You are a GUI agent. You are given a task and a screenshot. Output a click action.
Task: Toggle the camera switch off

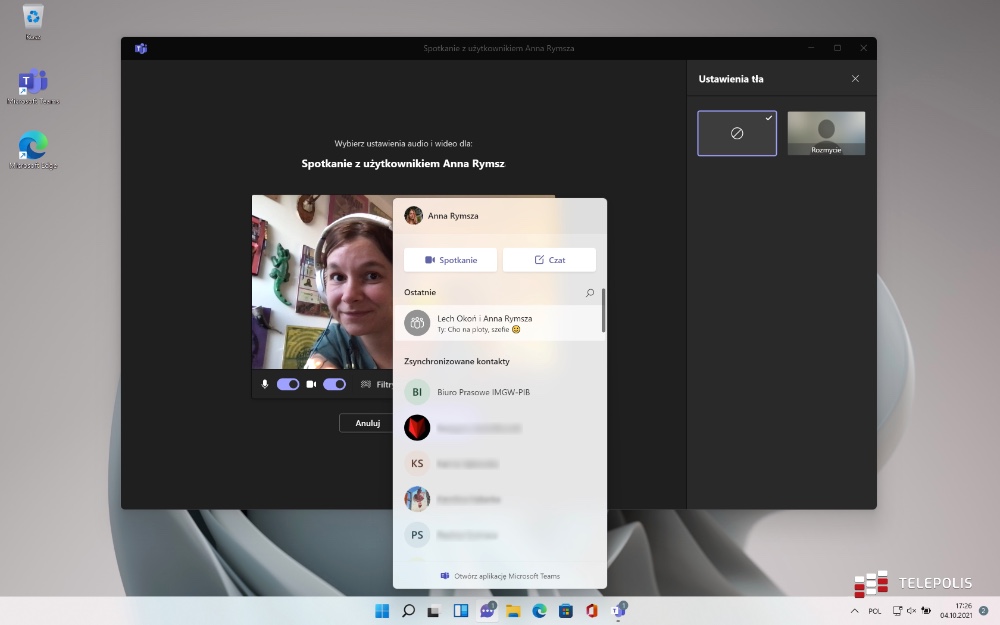(334, 384)
